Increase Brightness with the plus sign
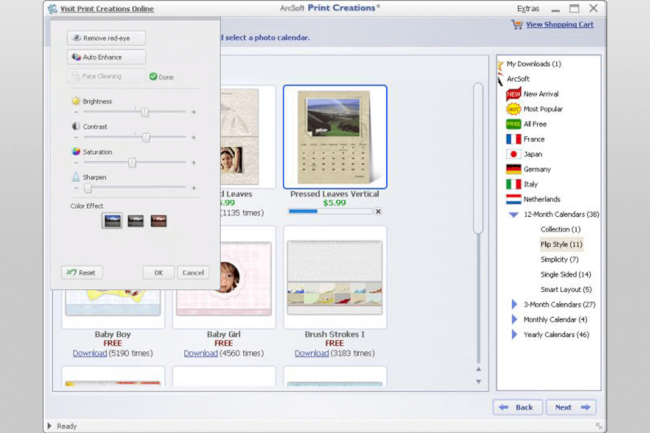Screen dimensions: 650x433 pos(194,112)
